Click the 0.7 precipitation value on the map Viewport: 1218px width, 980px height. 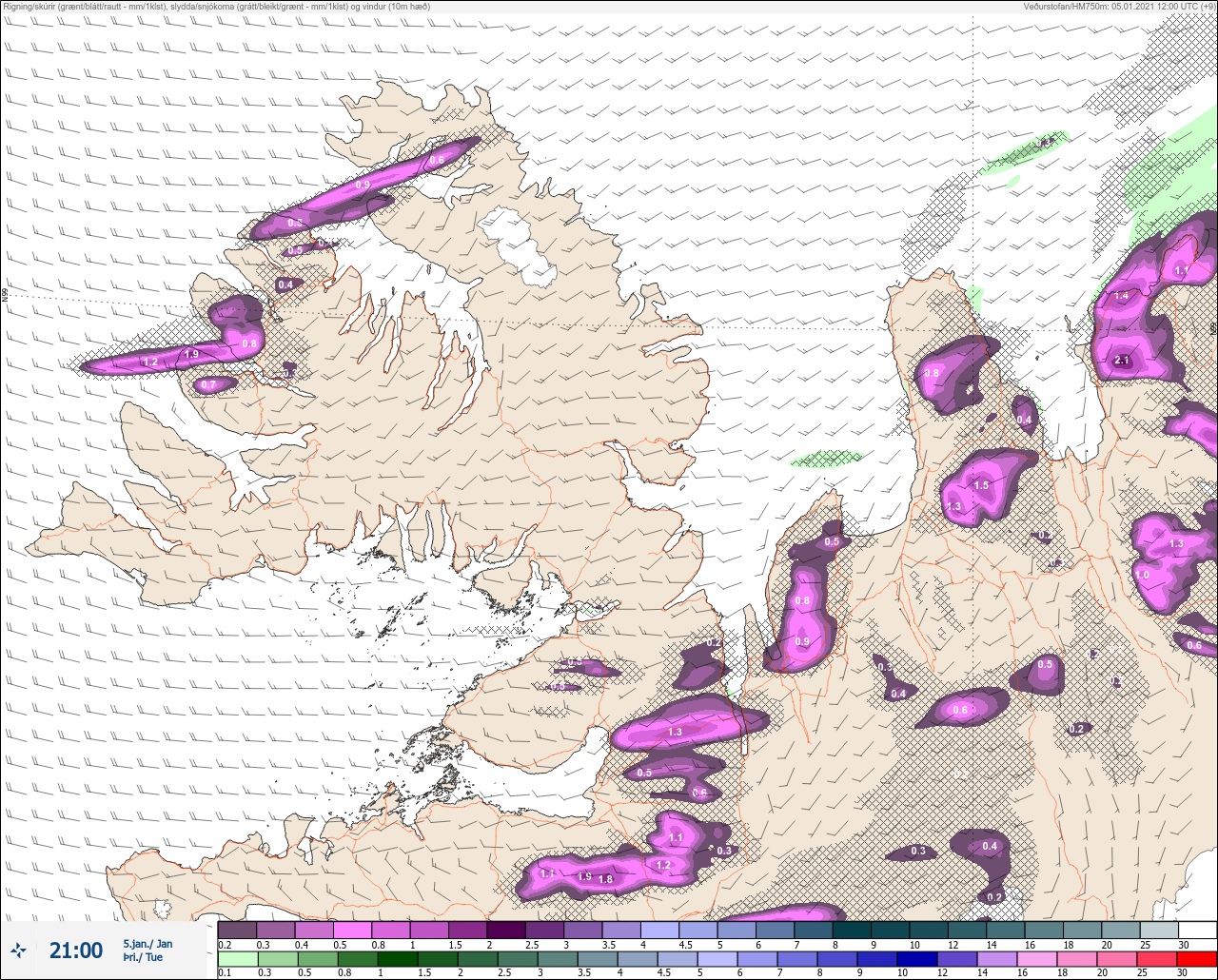pyautogui.click(x=208, y=384)
